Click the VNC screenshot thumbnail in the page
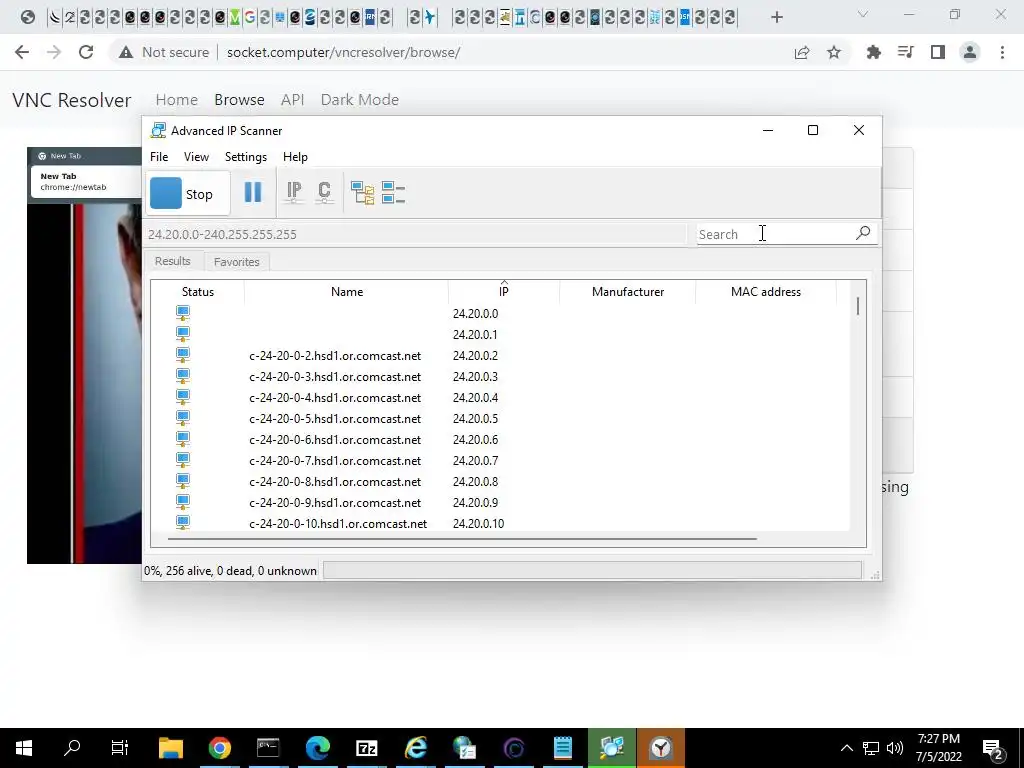Screen dimensions: 1024x768 point(84,355)
